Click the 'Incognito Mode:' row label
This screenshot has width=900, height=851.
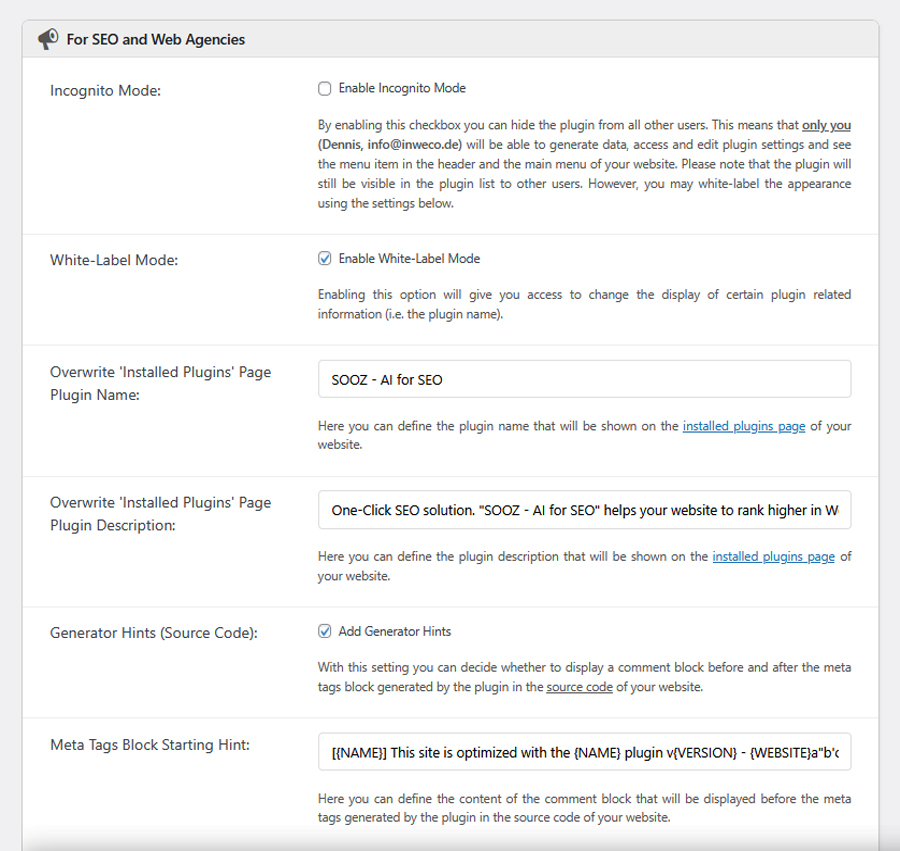coord(105,91)
